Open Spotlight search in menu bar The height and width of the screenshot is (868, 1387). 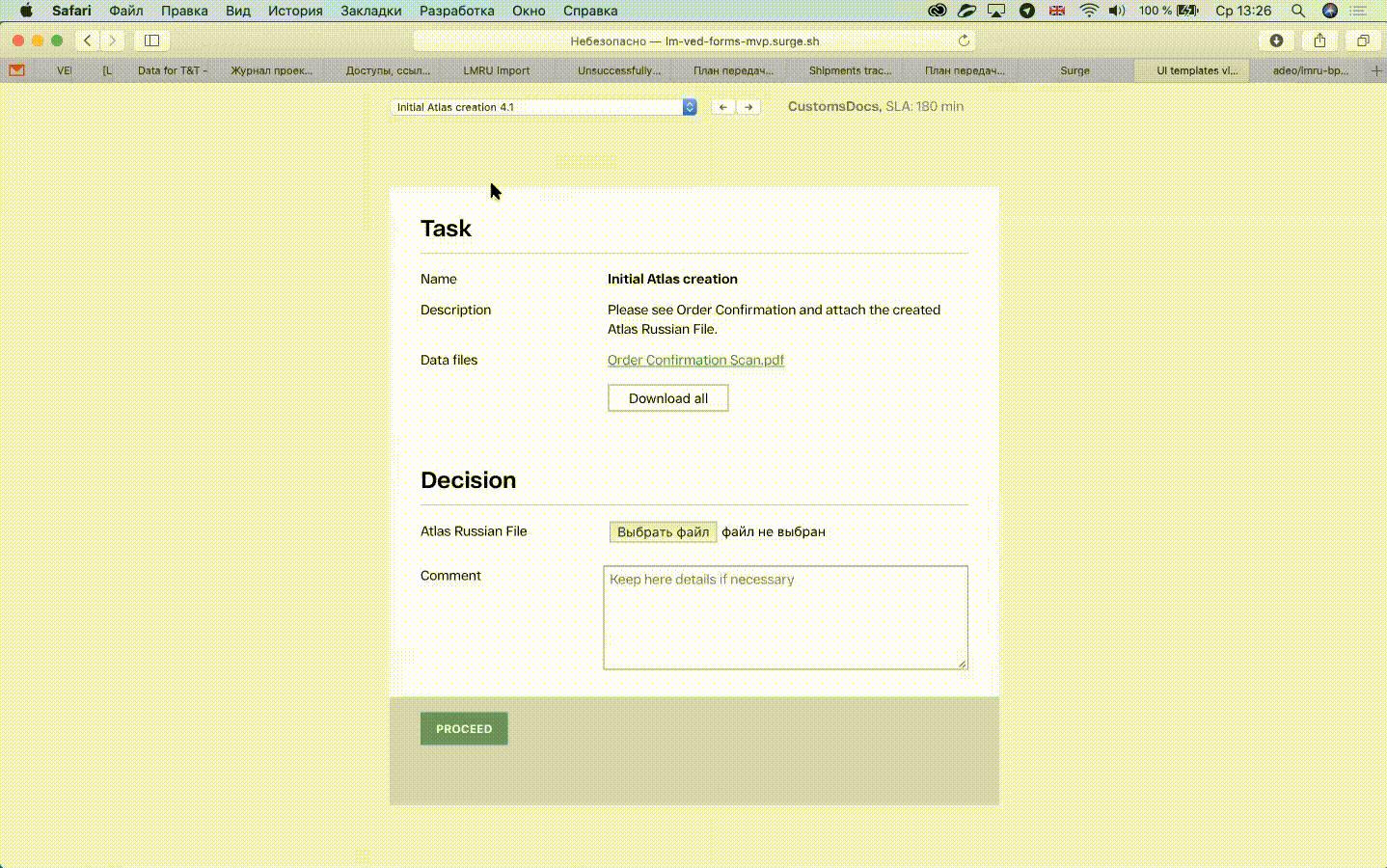point(1298,11)
